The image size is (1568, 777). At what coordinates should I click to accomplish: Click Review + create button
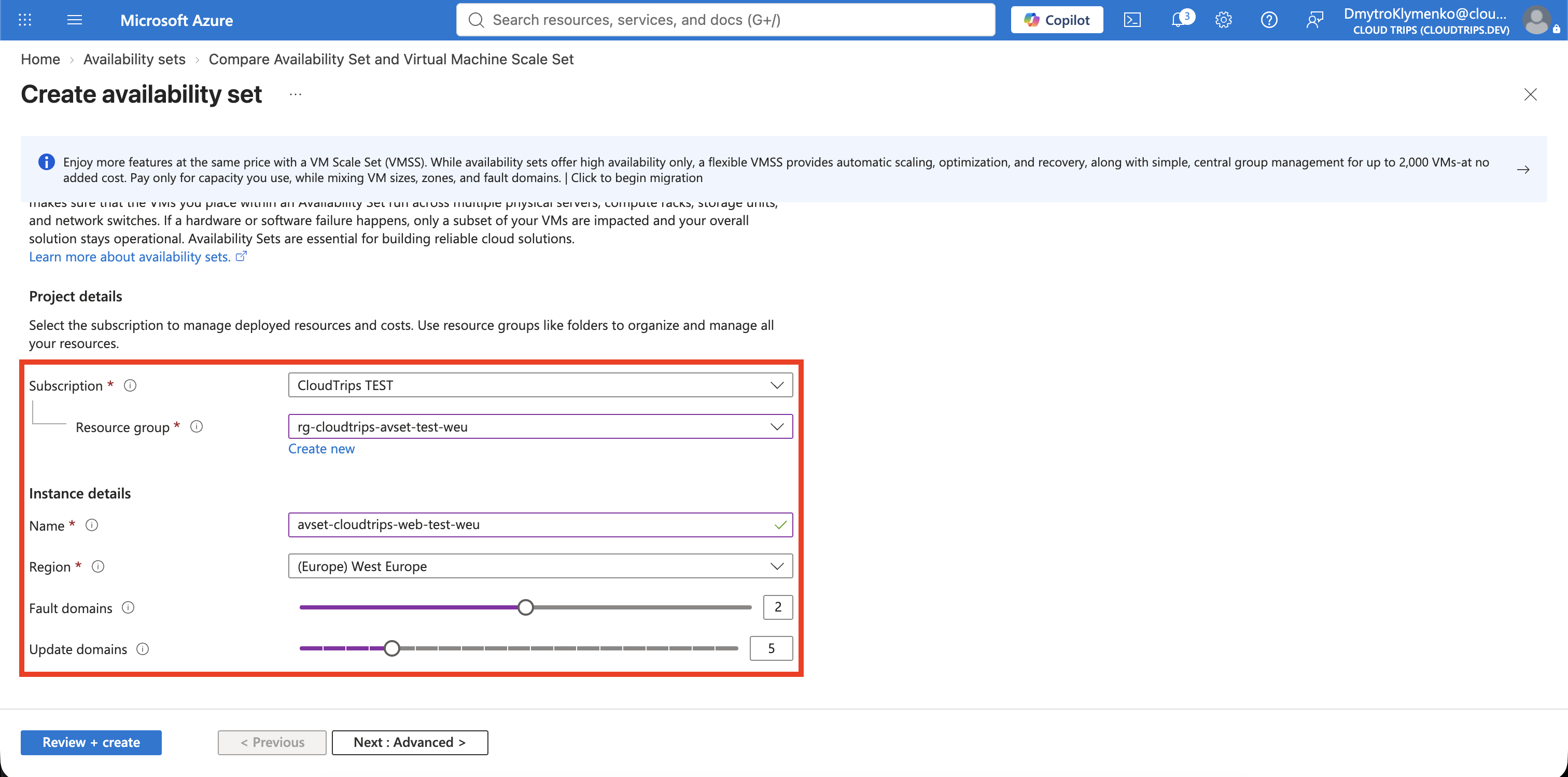[x=91, y=742]
